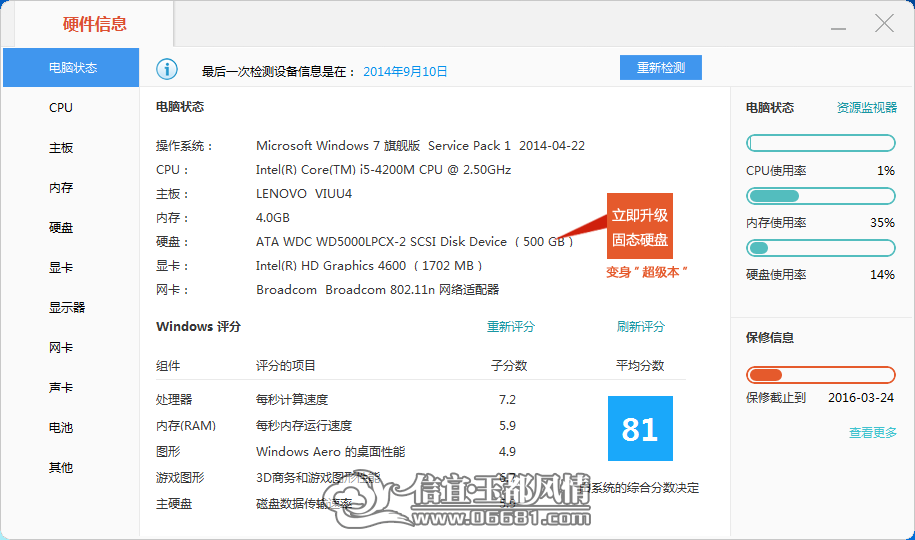Close the hardware info window

(x=884, y=23)
